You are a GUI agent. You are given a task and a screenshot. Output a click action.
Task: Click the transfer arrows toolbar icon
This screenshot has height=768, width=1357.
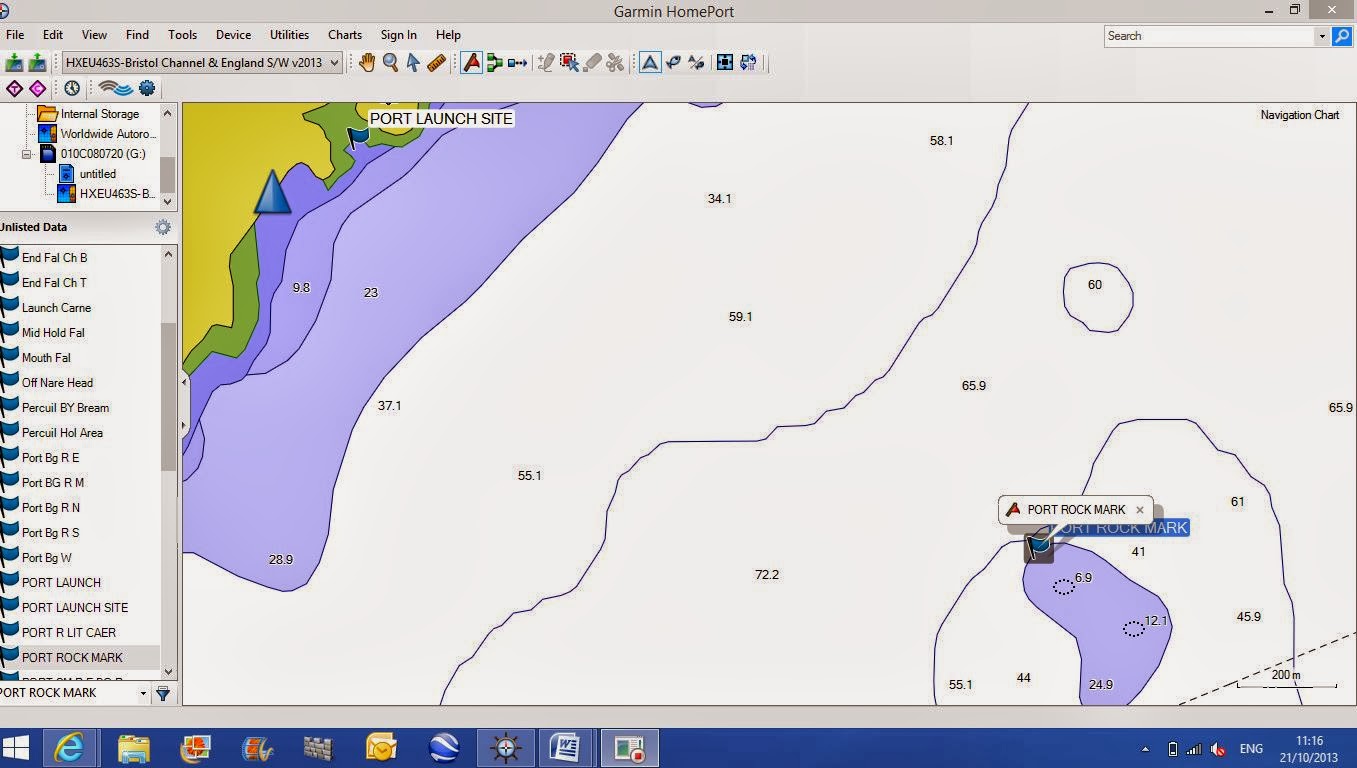point(748,63)
